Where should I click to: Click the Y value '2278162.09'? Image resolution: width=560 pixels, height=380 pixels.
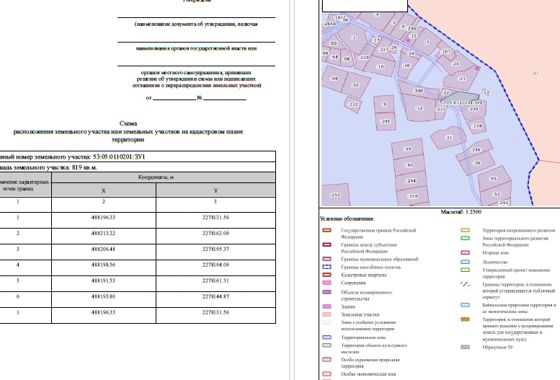pyautogui.click(x=216, y=233)
